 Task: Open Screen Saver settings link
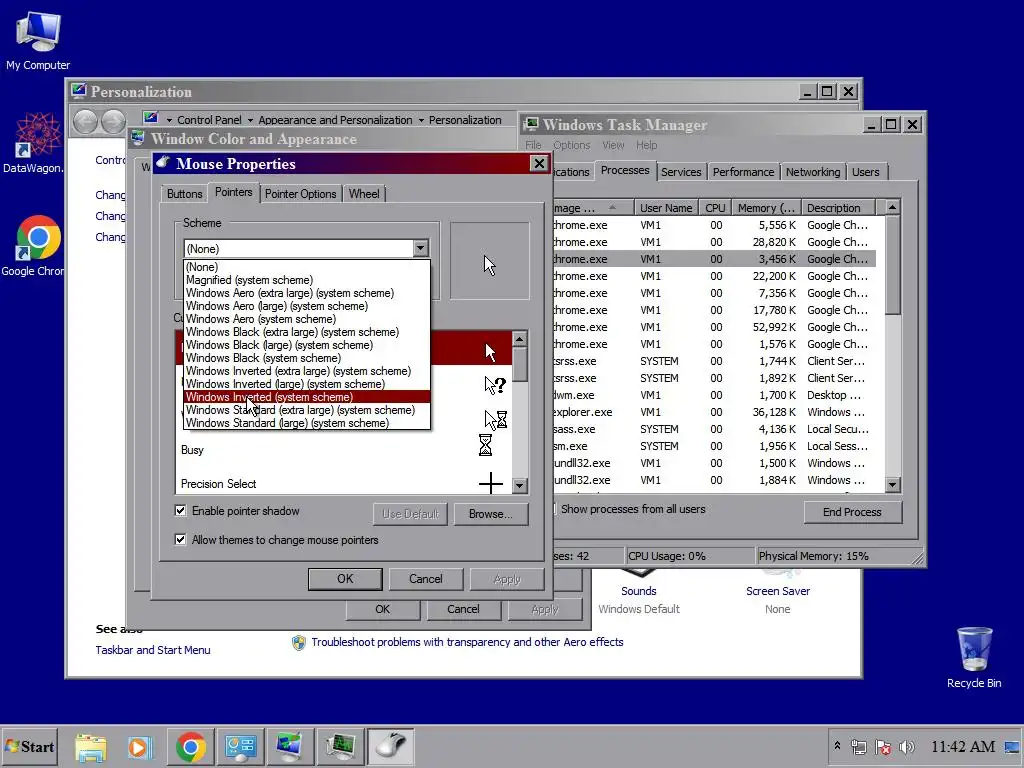point(778,591)
